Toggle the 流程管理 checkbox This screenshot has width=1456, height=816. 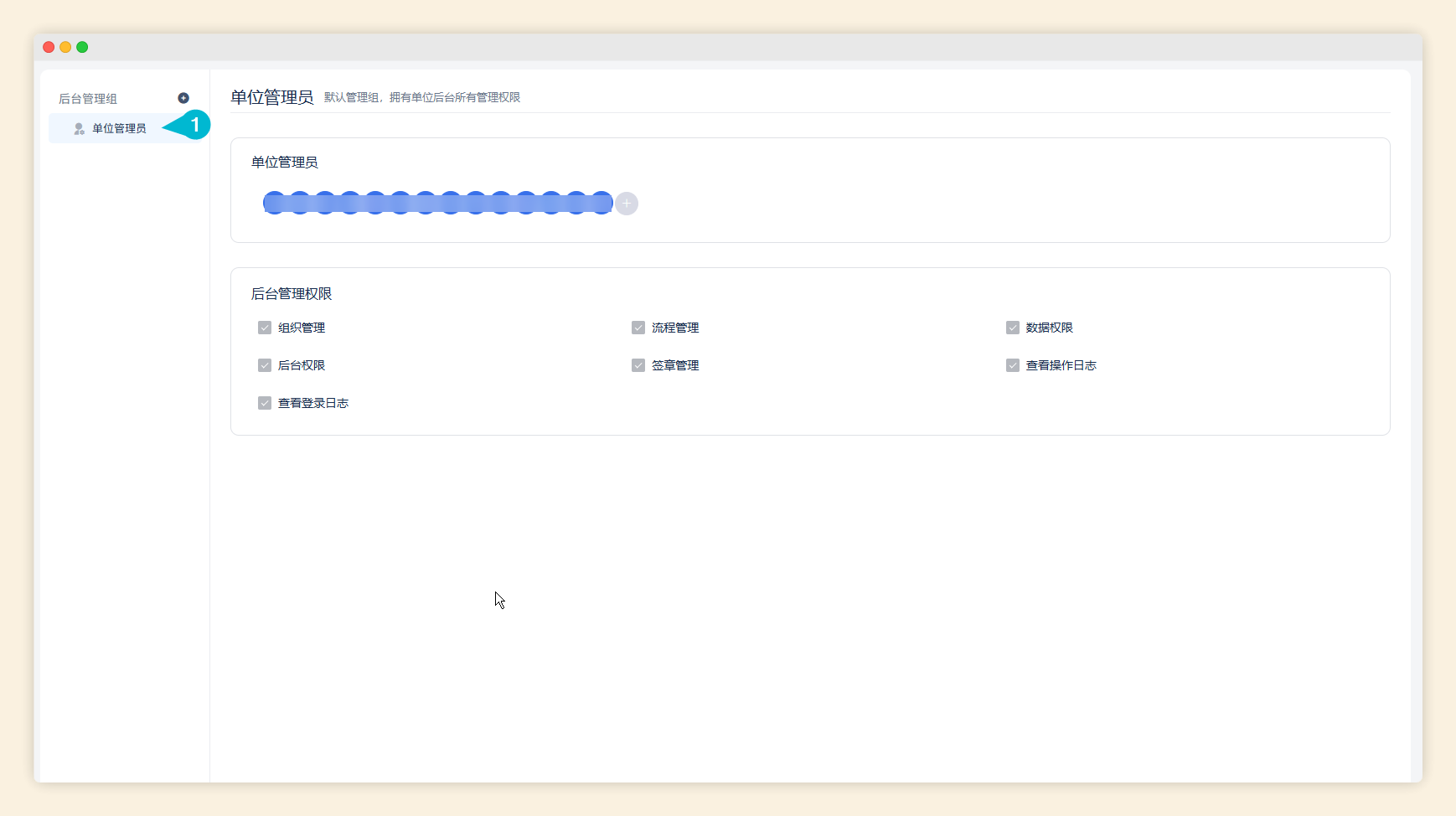click(x=638, y=328)
